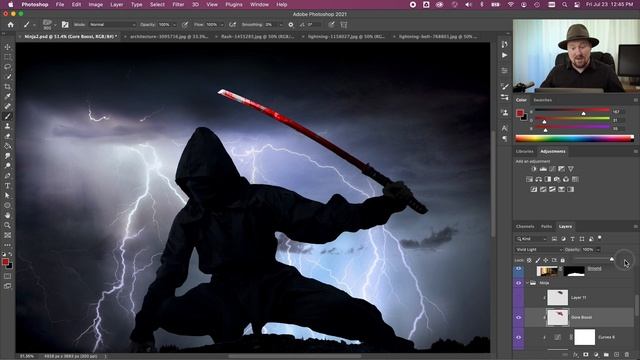Image resolution: width=640 pixels, height=360 pixels.
Task: Switch to the Paths tab
Action: click(x=546, y=227)
